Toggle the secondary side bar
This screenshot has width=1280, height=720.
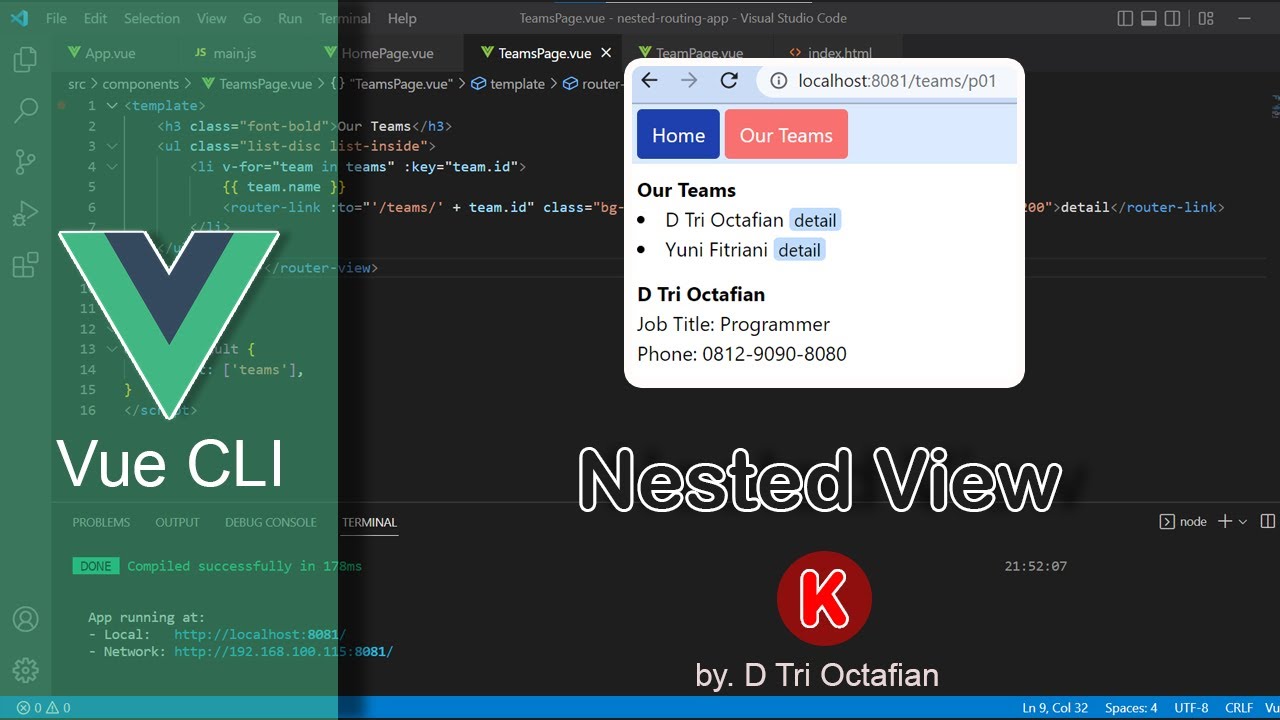(x=1173, y=18)
